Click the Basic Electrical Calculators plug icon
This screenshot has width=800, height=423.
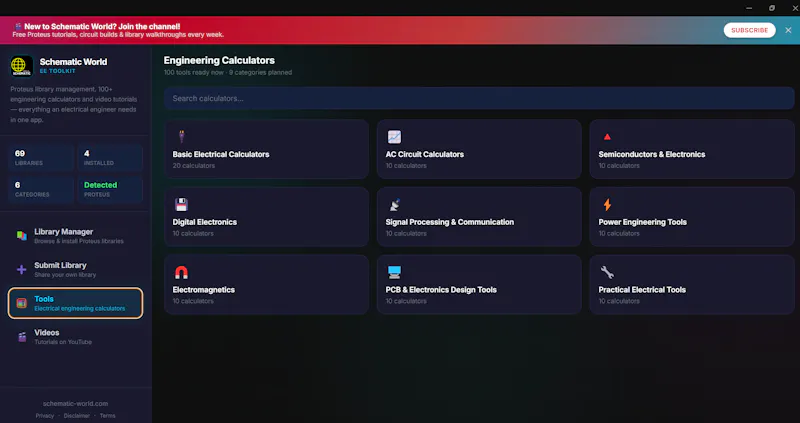pos(181,136)
